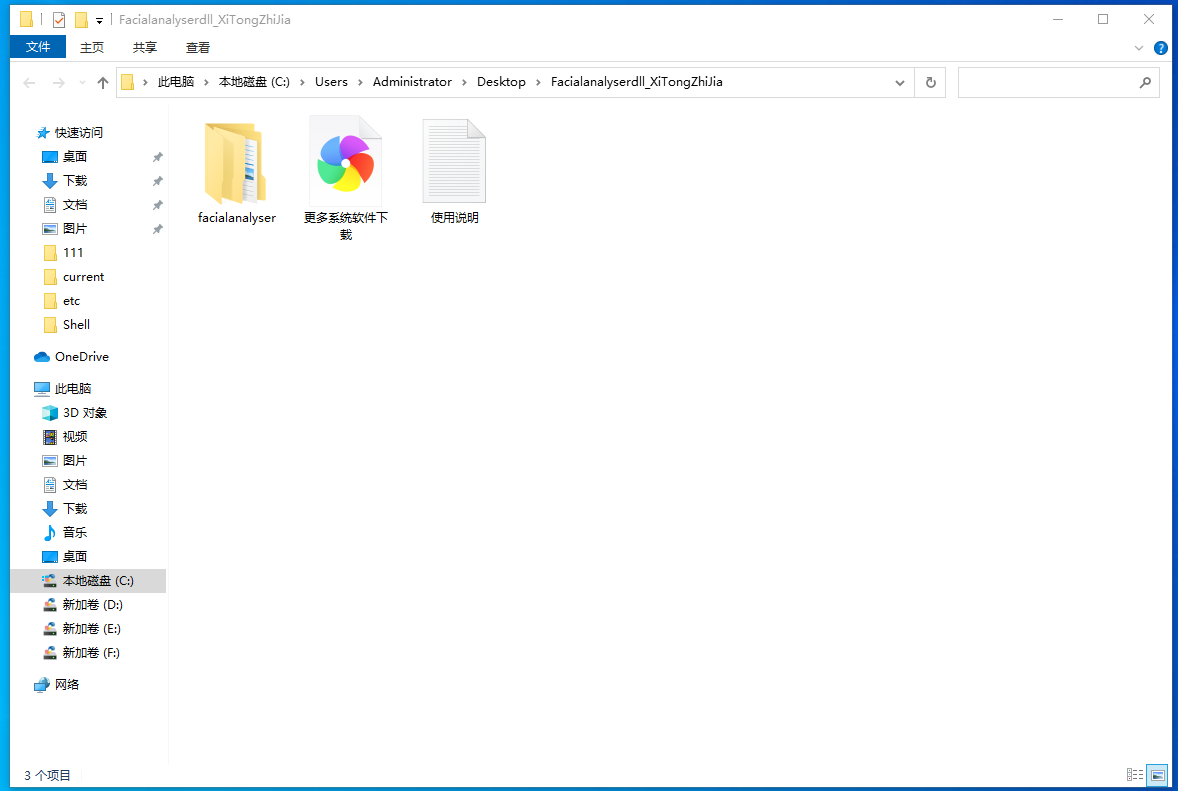The height and width of the screenshot is (791, 1178).
Task: Open the etc folder in sidebar
Action: click(x=71, y=300)
